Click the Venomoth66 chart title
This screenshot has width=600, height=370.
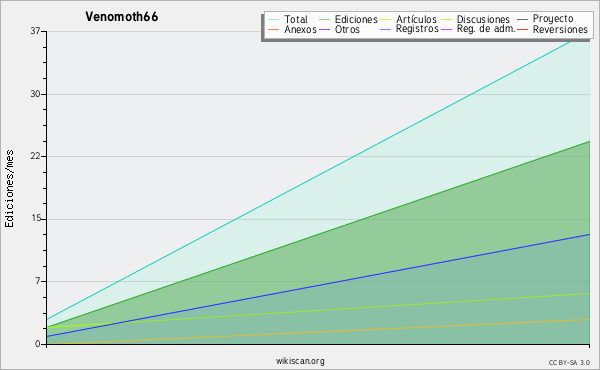point(122,17)
